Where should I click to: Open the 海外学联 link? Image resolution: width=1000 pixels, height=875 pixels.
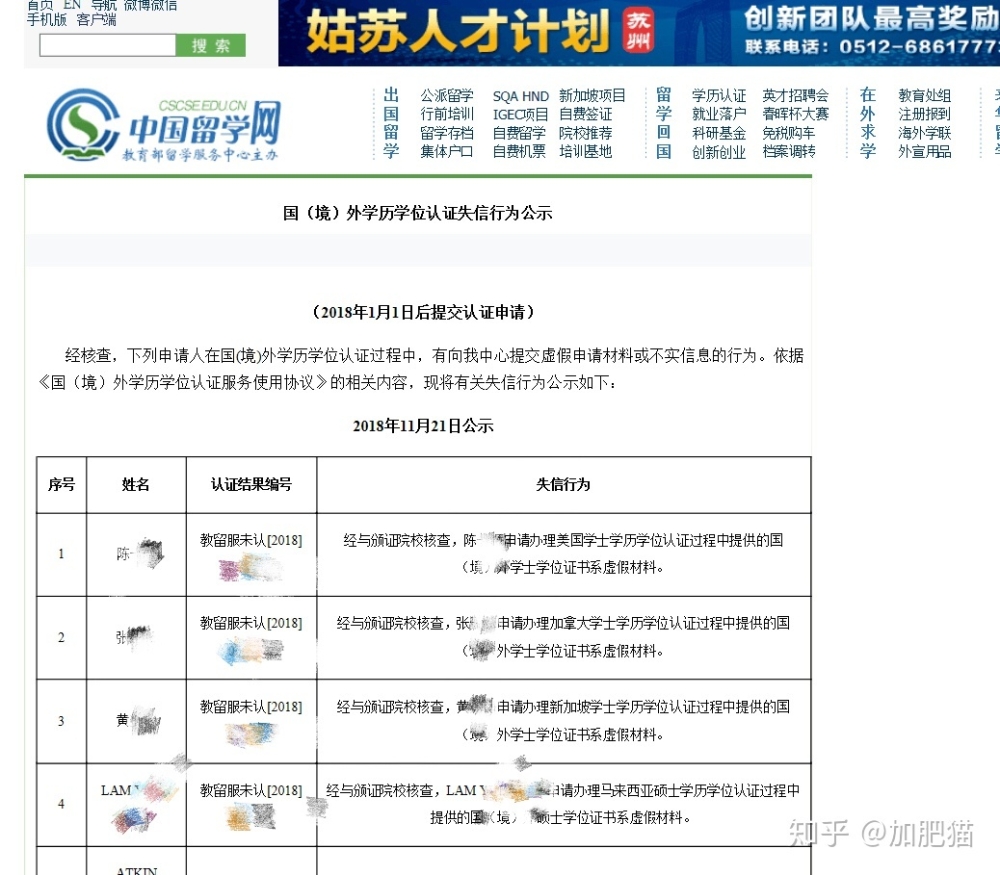924,133
